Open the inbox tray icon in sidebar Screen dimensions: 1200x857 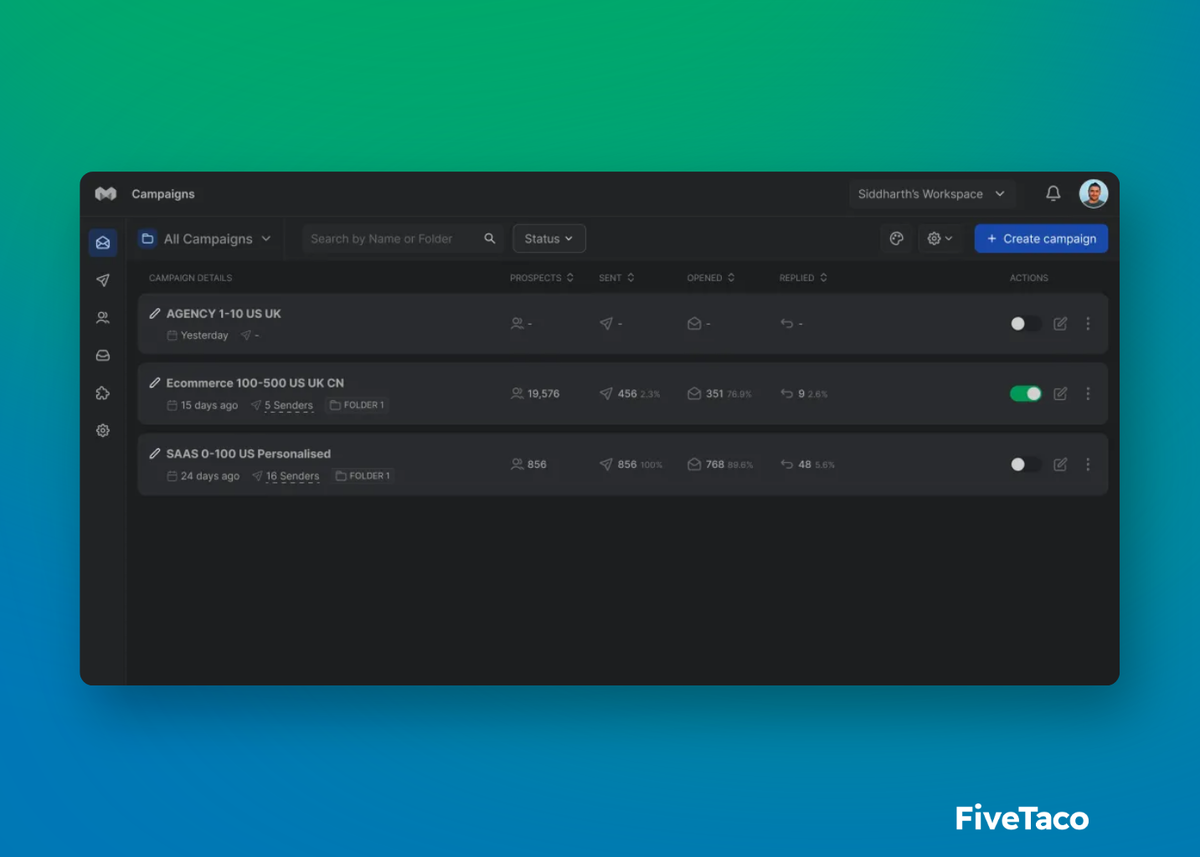(102, 356)
